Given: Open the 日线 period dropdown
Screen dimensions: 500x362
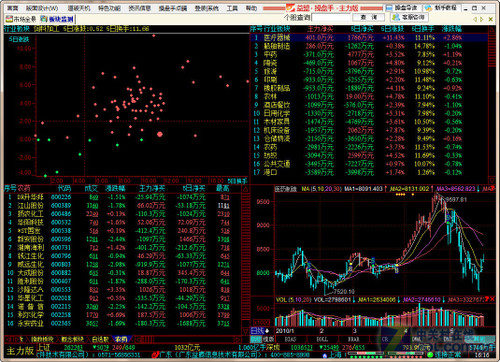Looking at the screenshot, I should [260, 331].
